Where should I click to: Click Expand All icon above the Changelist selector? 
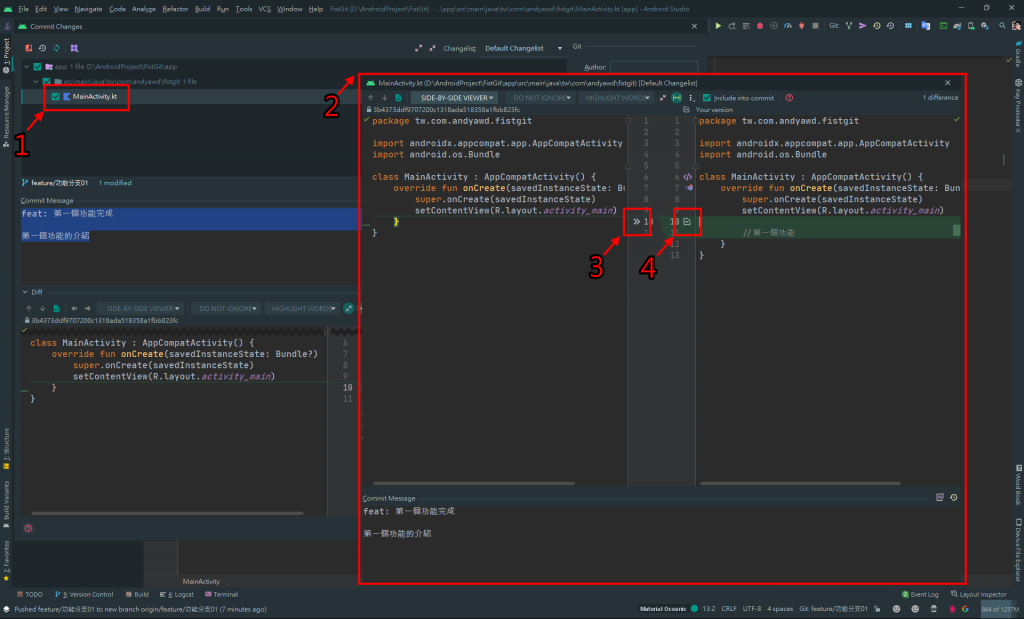[419, 48]
